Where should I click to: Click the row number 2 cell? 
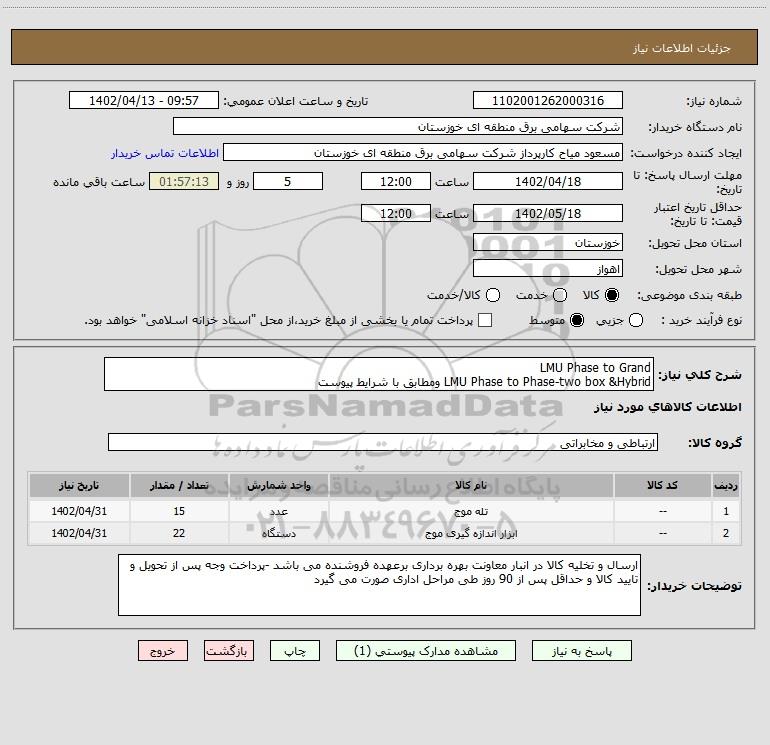726,533
